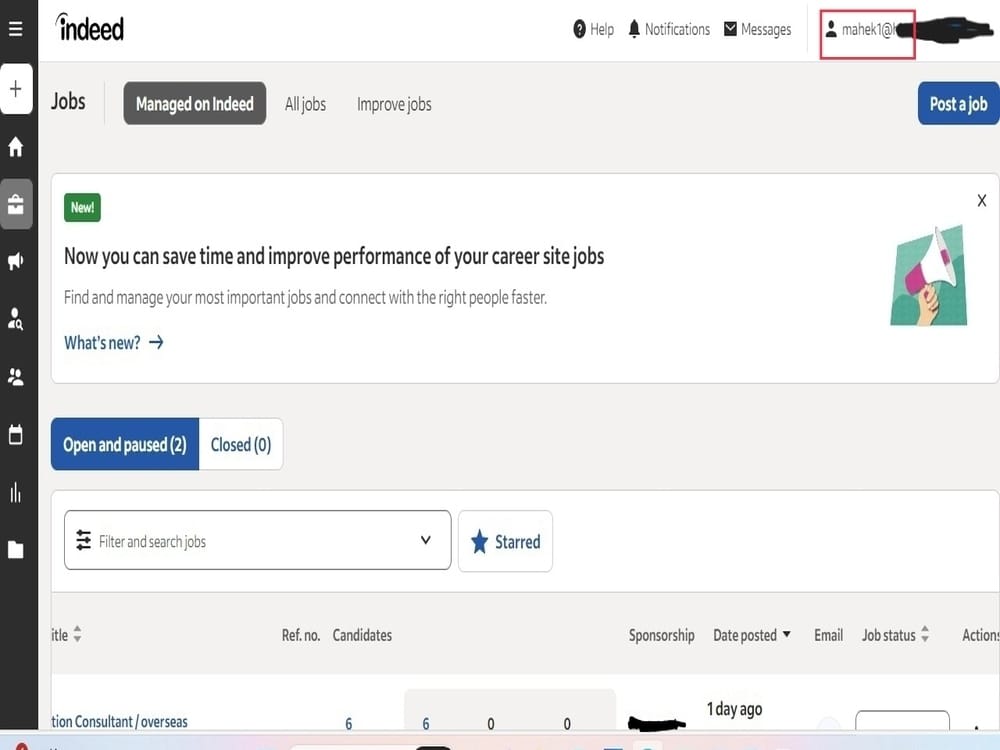Open Help in the top bar
1000x750 pixels.
pos(593,29)
